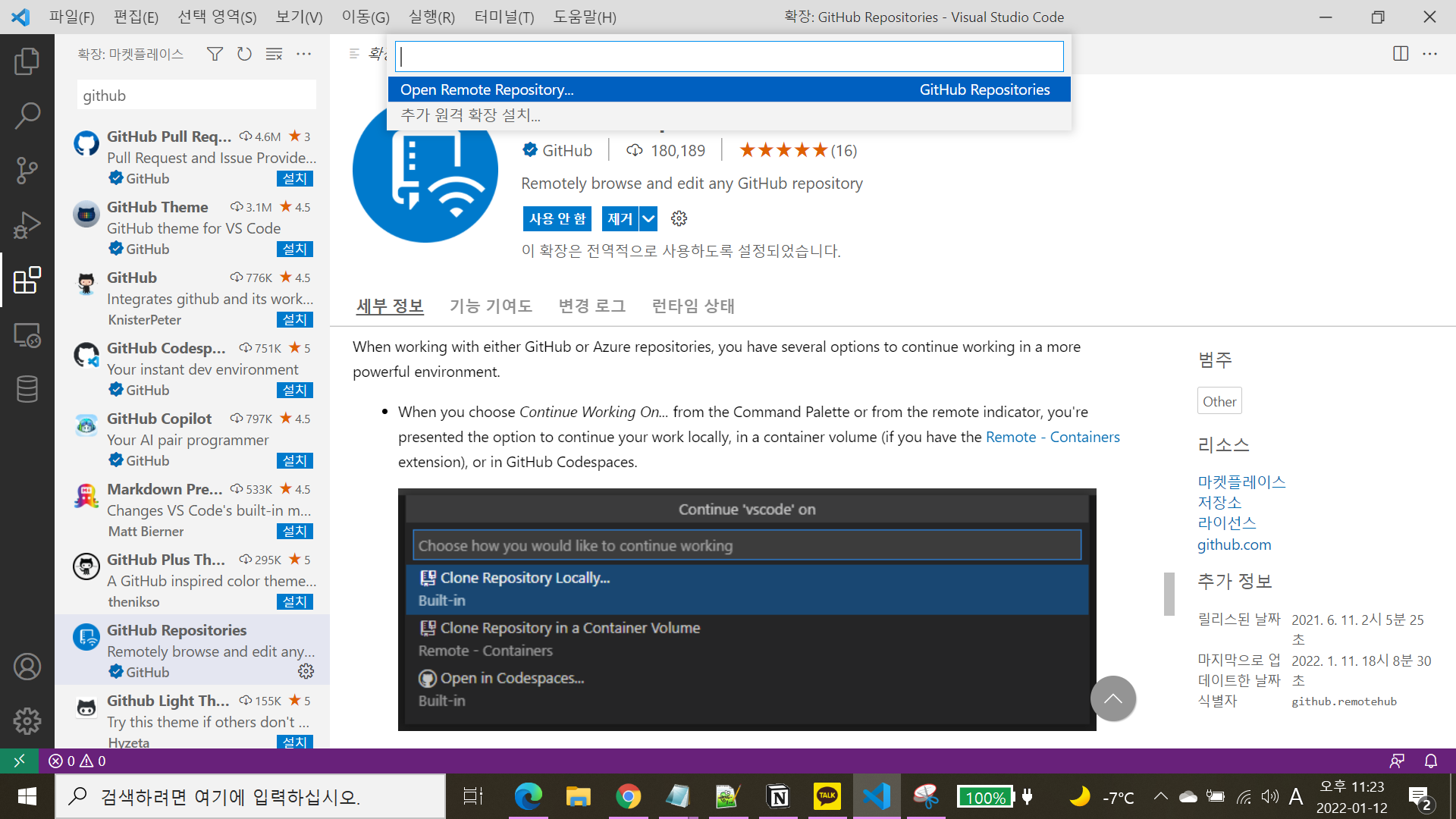This screenshot has width=1456, height=819.
Task: Click 사용 안 함 to disable the extension
Action: pos(557,219)
